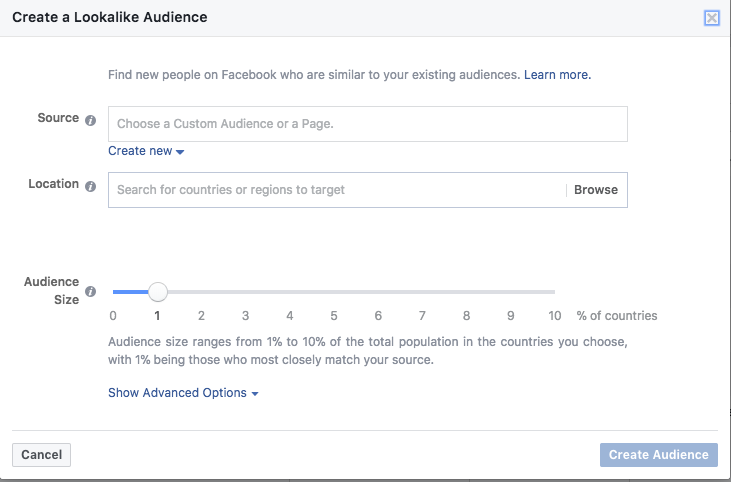The width and height of the screenshot is (731, 482).
Task: Click the Location info icon
Action: point(90,186)
